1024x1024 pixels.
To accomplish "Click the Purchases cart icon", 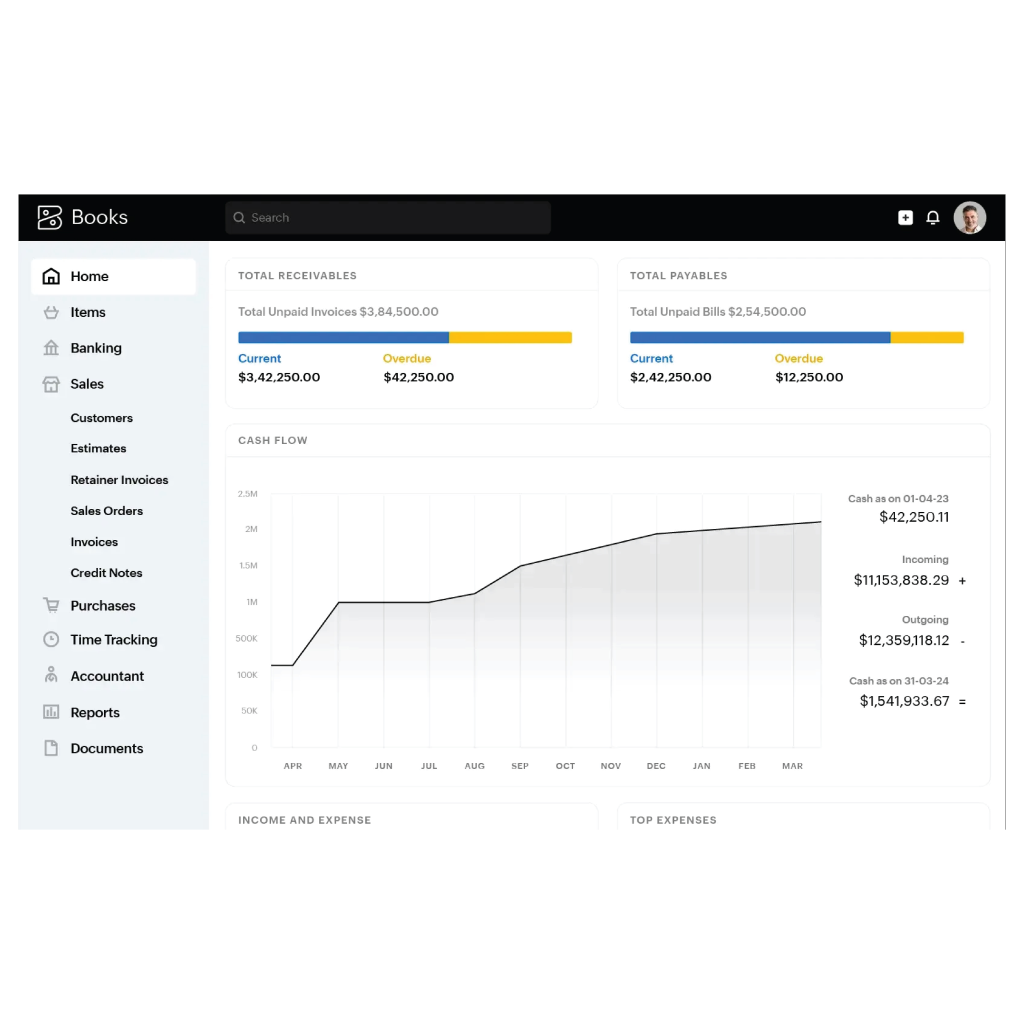I will [51, 605].
